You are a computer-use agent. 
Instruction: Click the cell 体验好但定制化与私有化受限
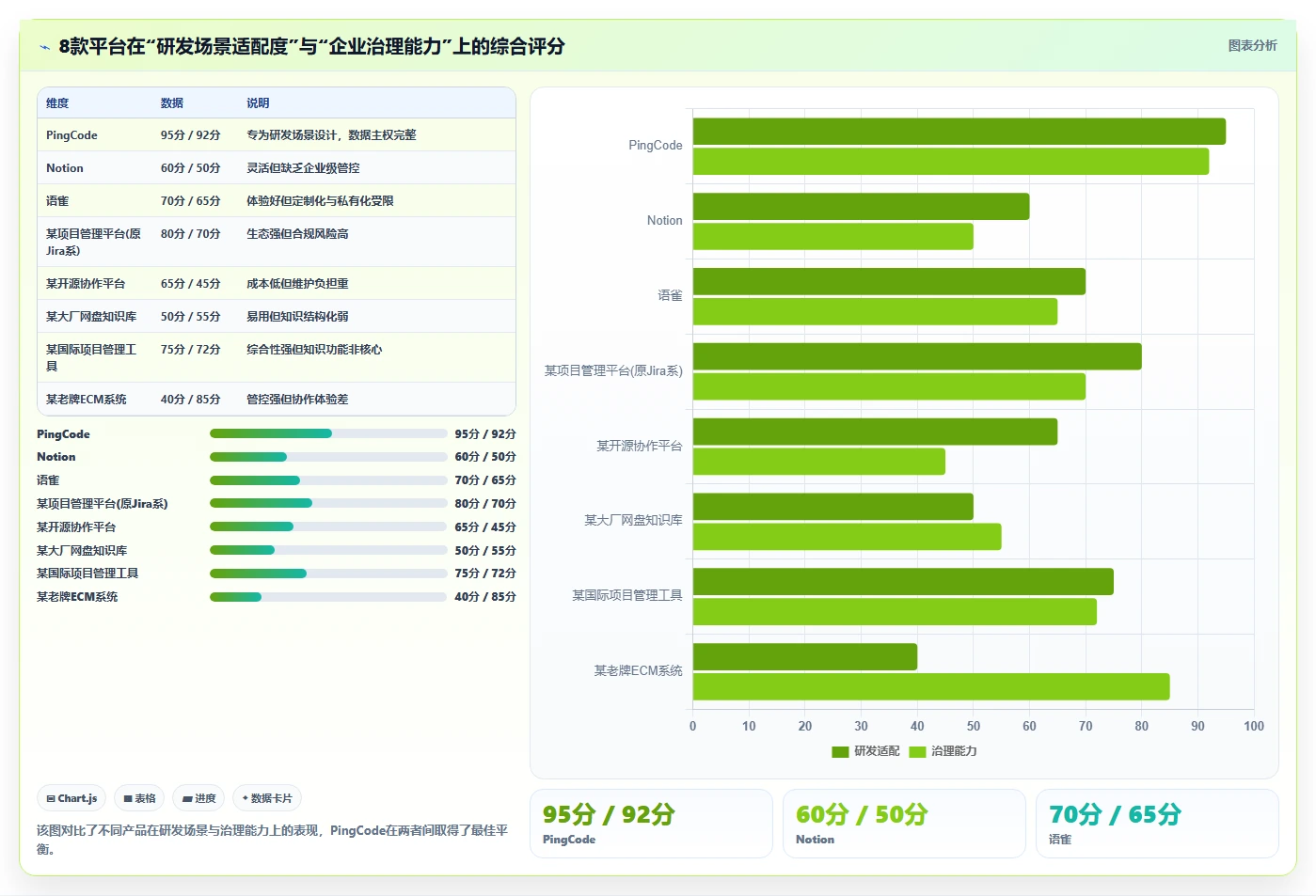320,201
